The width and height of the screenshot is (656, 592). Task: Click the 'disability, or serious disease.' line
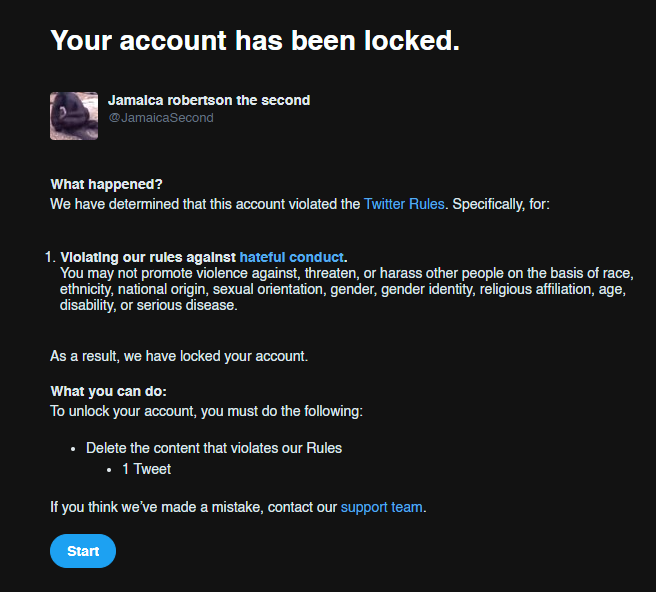pos(149,305)
